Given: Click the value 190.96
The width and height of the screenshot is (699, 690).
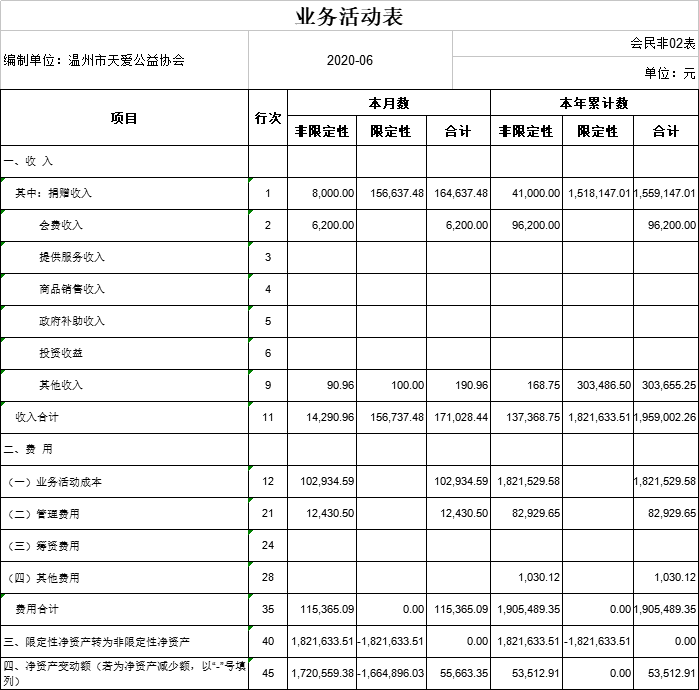Looking at the screenshot, I should point(471,385).
